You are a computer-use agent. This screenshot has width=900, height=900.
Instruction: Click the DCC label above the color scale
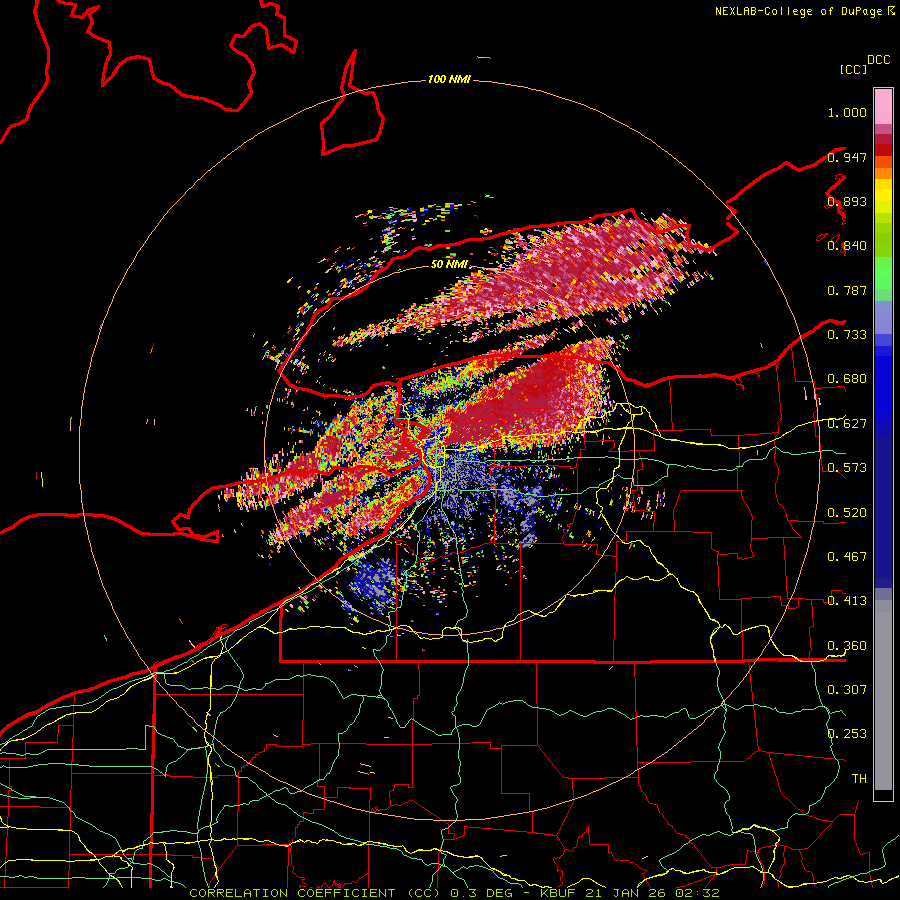pos(878,60)
